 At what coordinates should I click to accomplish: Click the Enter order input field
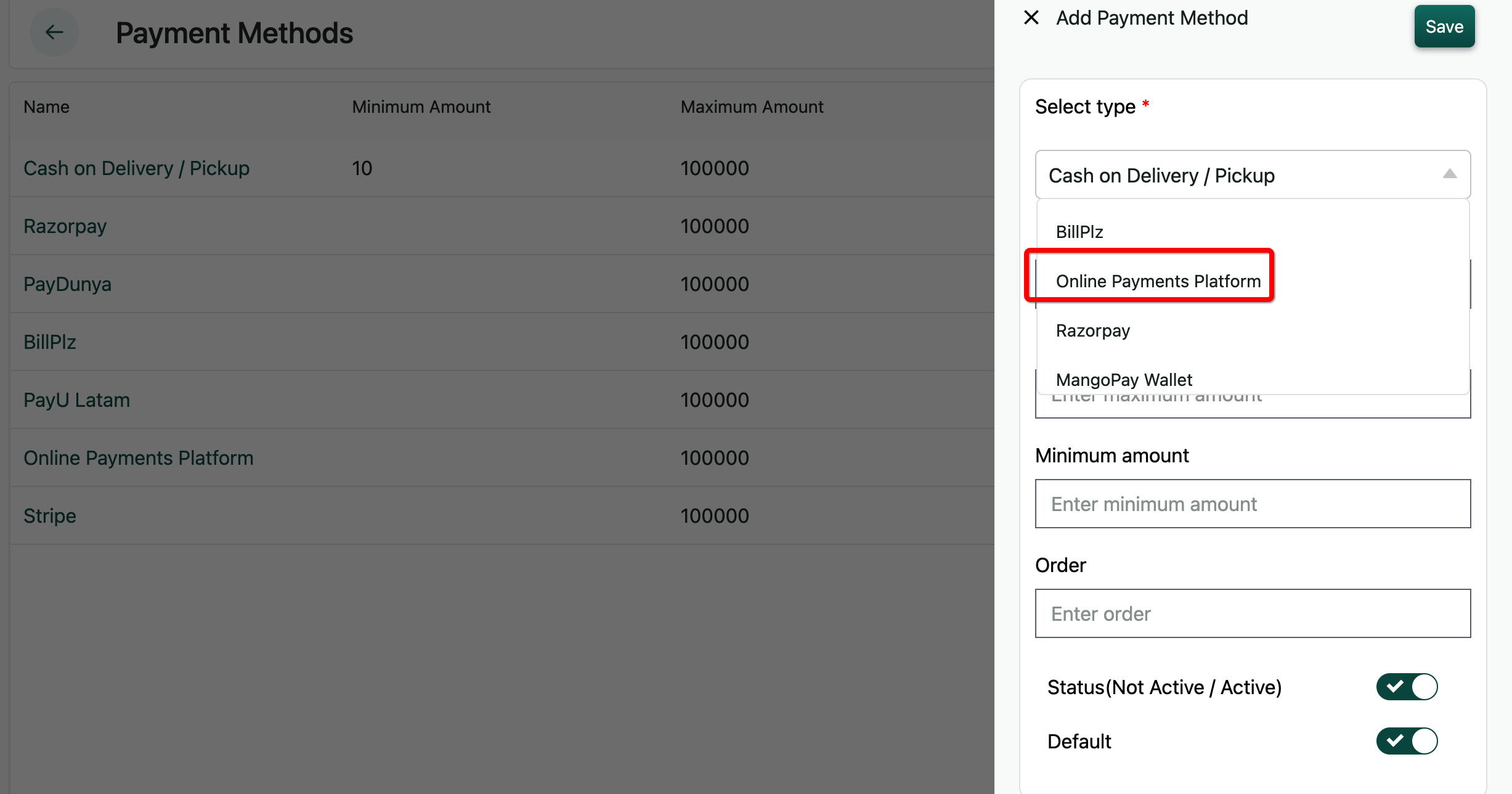pos(1252,613)
